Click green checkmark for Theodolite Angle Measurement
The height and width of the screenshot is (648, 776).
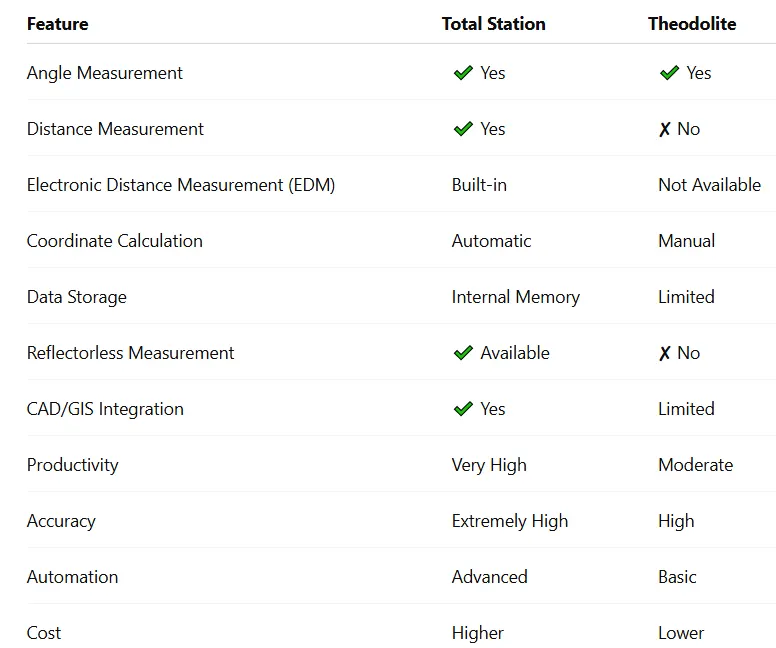(x=670, y=73)
